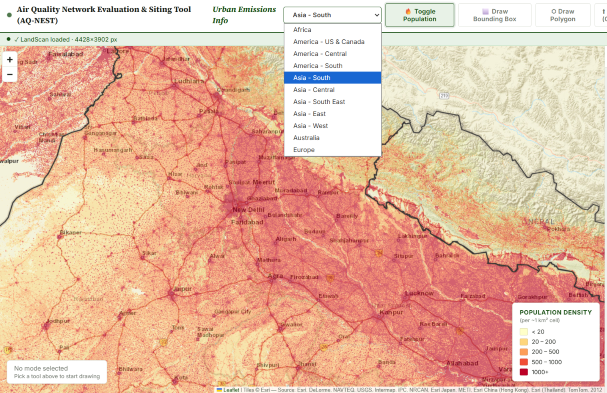The image size is (607, 393).
Task: Zoom in on the map
Action: click(10, 60)
